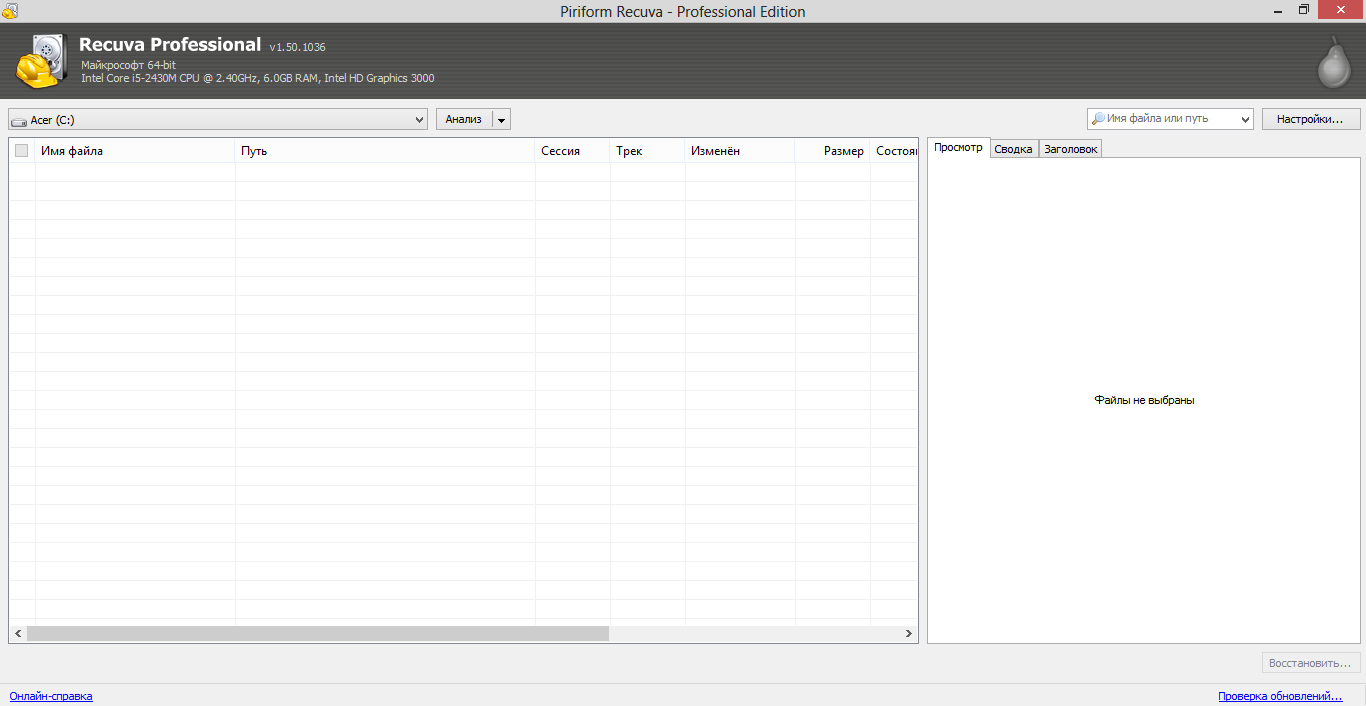Click the Recuva title bar app icon
Screen dimensions: 1366x706
point(9,11)
